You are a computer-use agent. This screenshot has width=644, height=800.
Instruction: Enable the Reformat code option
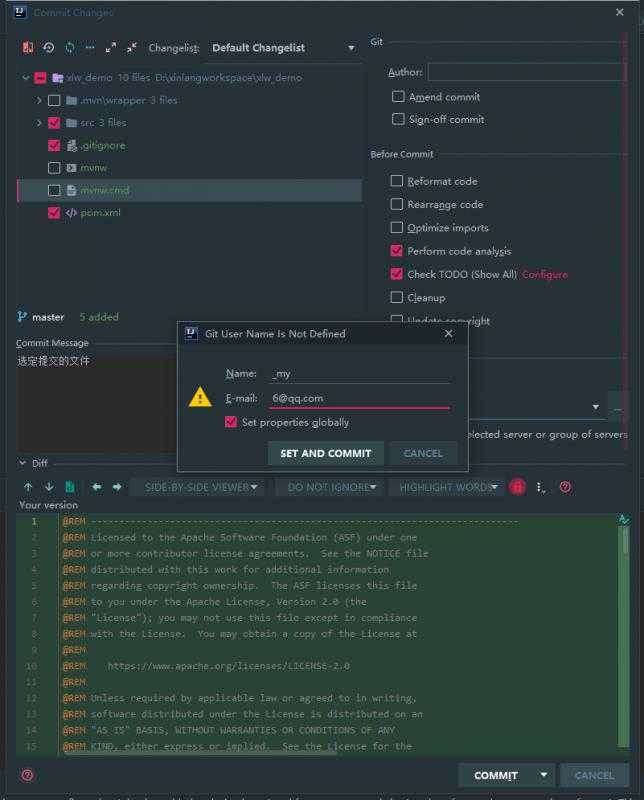[x=397, y=181]
